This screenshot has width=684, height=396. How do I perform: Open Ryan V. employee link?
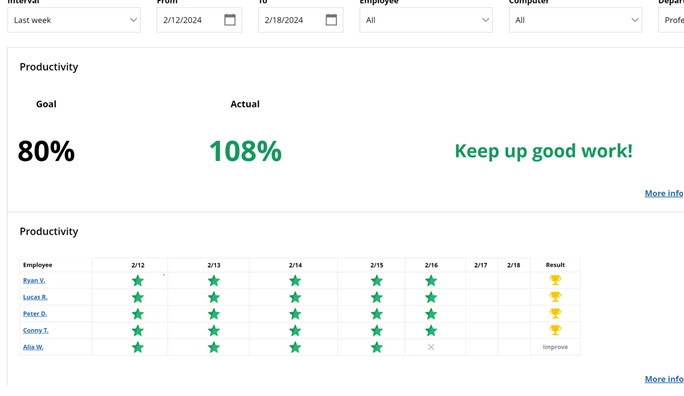pos(34,280)
